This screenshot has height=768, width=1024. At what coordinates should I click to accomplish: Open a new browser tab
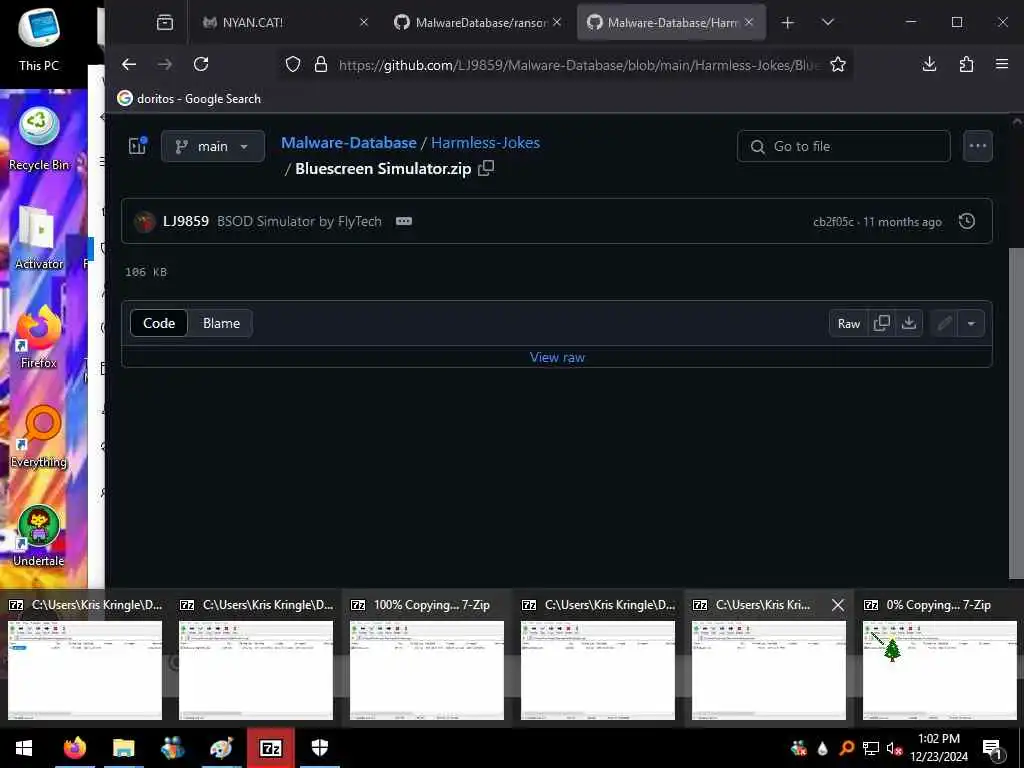(x=788, y=22)
